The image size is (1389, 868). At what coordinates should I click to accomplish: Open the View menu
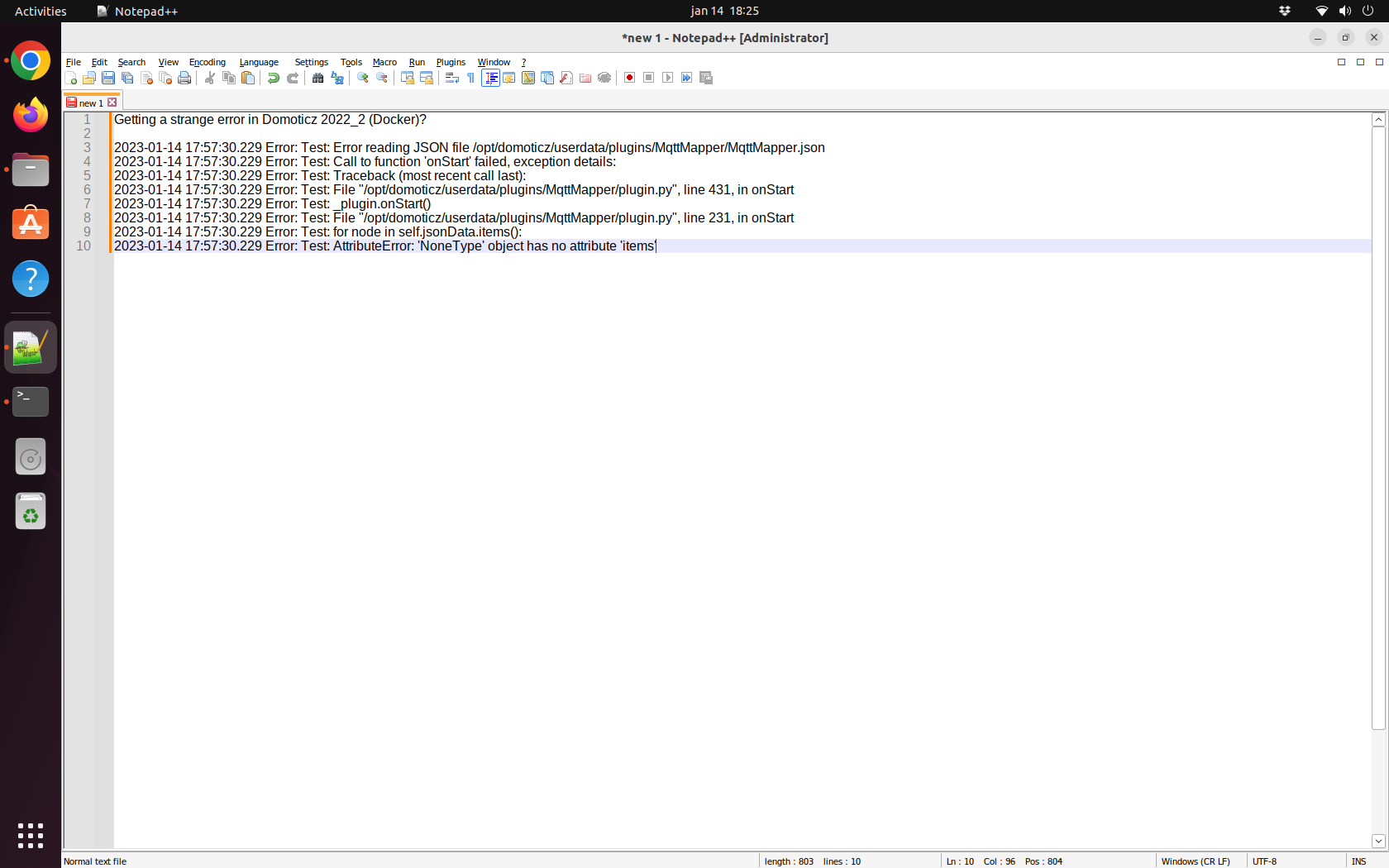169,62
